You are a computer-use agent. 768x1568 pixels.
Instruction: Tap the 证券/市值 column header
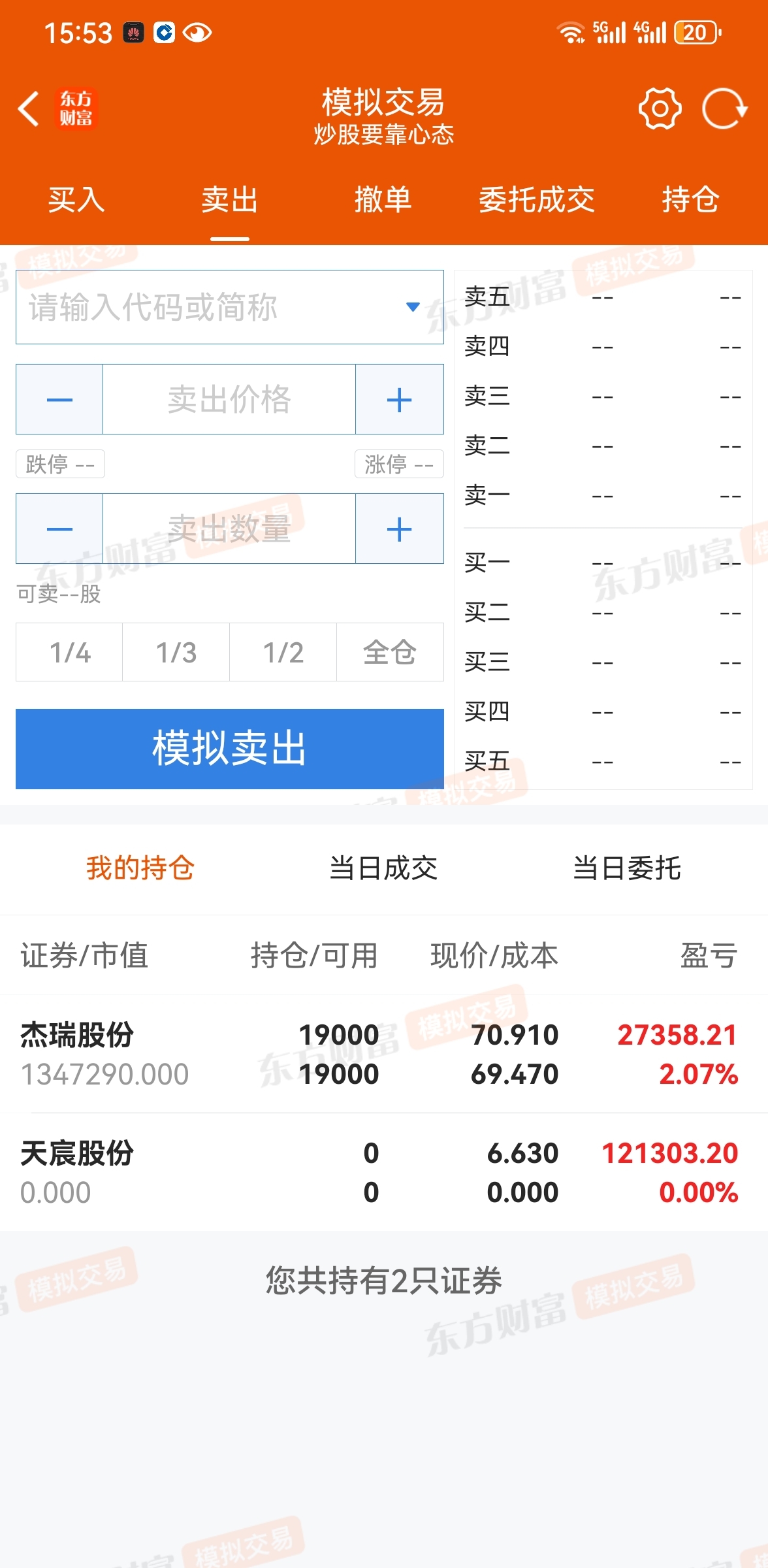pyautogui.click(x=85, y=955)
